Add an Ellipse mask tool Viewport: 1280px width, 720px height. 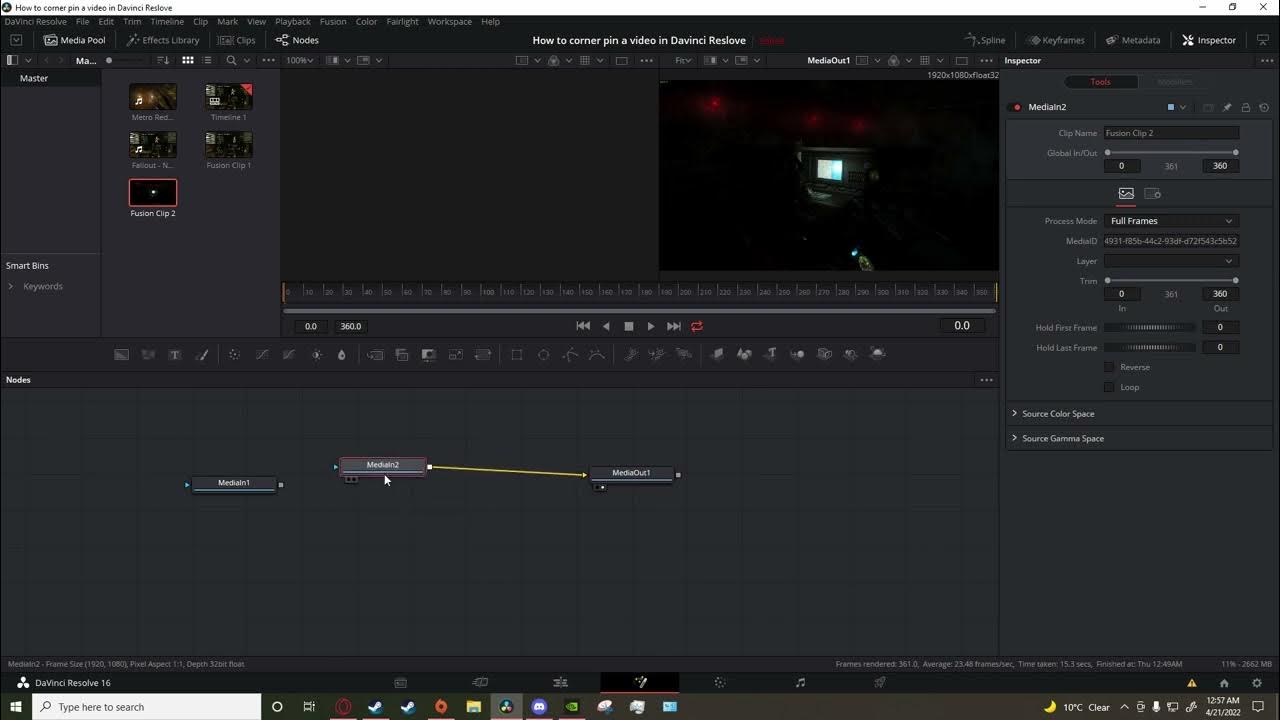[x=544, y=354]
